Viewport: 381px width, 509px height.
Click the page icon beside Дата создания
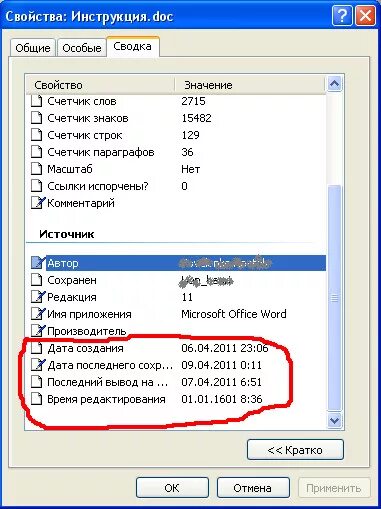point(37,348)
